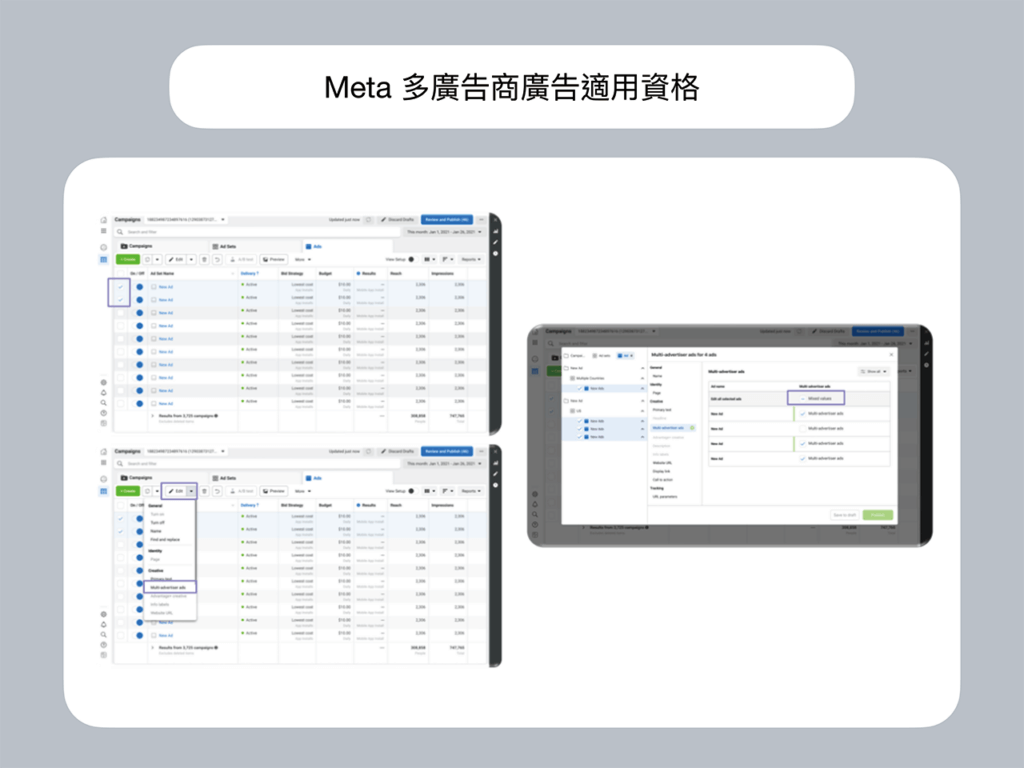The width and height of the screenshot is (1024, 768).
Task: Click help question icon in upper screenshot sidebar
Action: pos(103,413)
